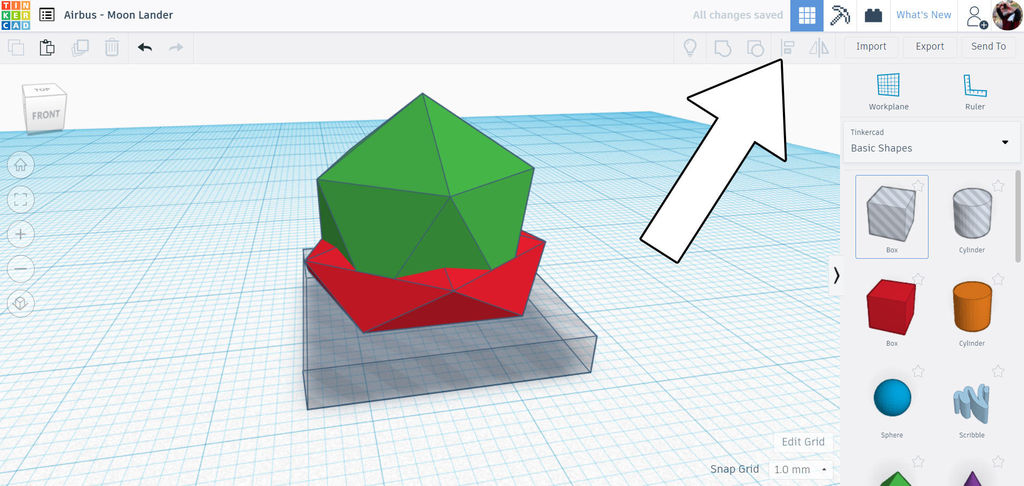Viewport: 1024px width, 486px height.
Task: Select the Ruler tool
Action: (x=974, y=91)
